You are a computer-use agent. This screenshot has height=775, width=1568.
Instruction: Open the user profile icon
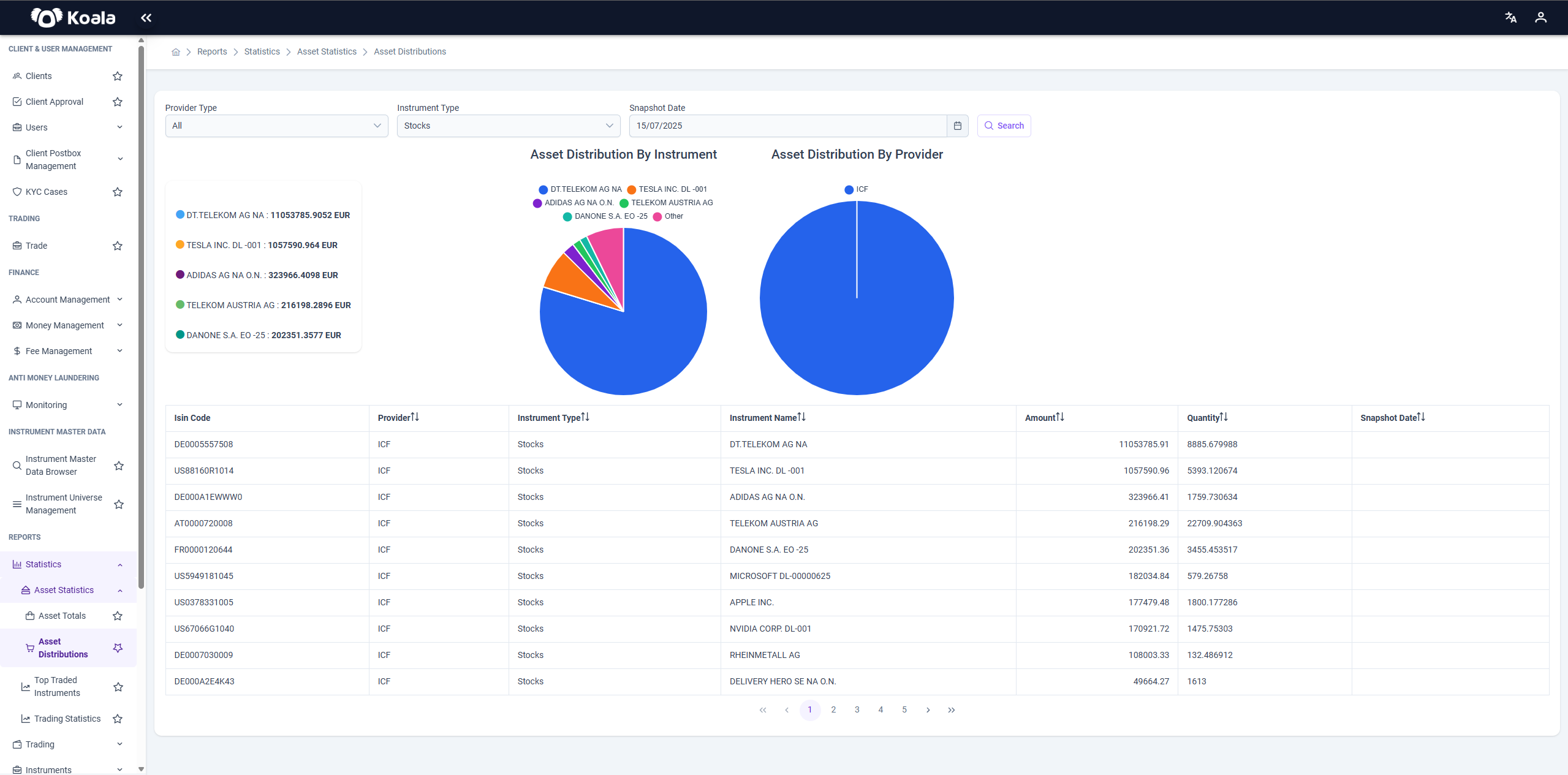tap(1540, 18)
